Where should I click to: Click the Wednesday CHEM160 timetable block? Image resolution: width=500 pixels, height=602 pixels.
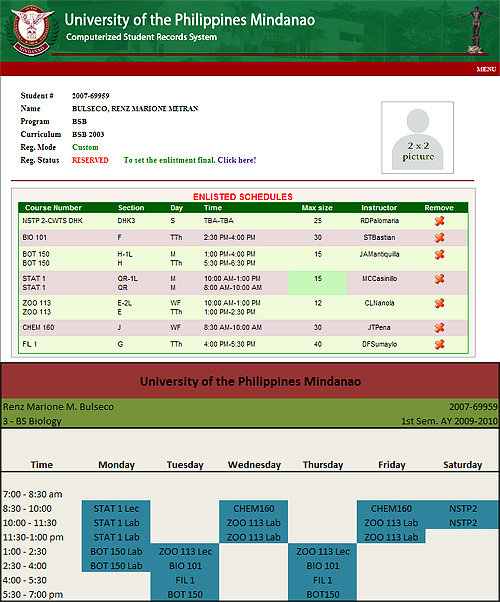(x=253, y=508)
